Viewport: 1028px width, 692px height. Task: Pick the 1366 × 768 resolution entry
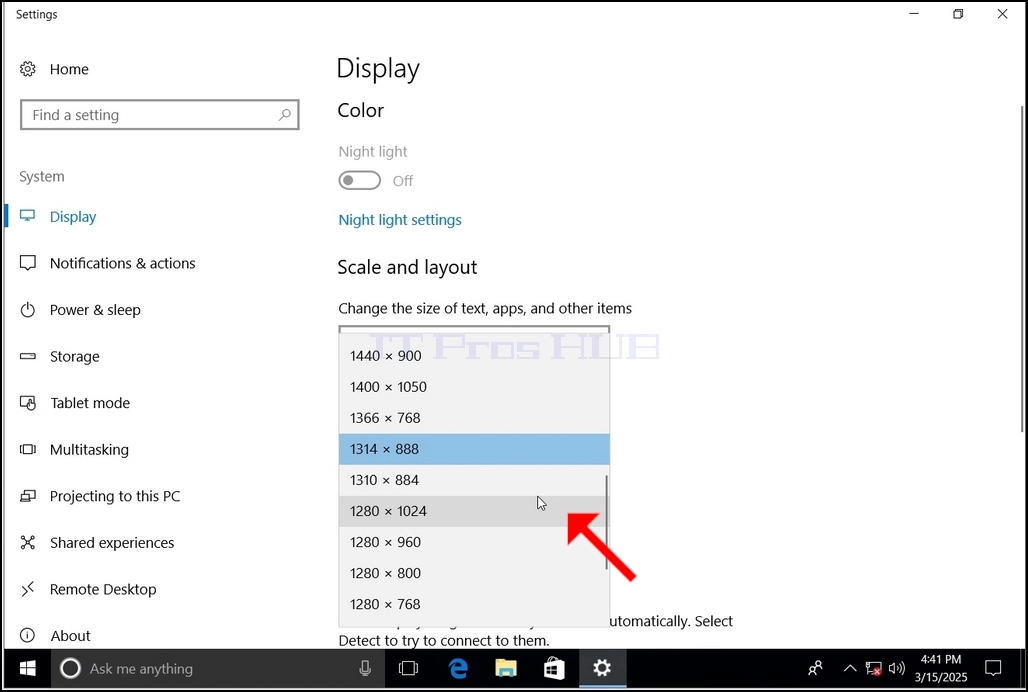[x=474, y=418]
